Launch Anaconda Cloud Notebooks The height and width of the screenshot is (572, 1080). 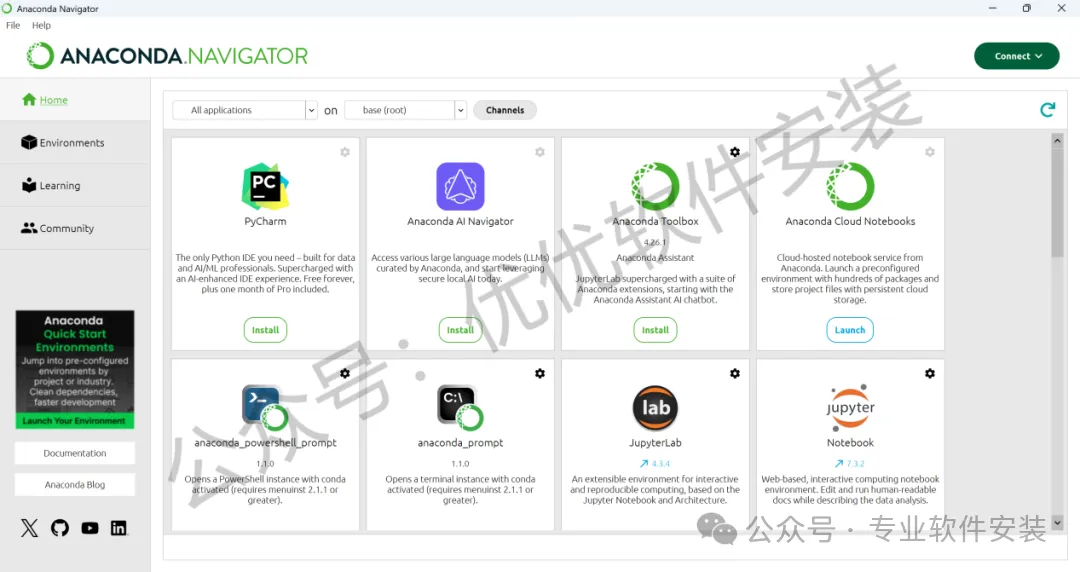coord(850,330)
